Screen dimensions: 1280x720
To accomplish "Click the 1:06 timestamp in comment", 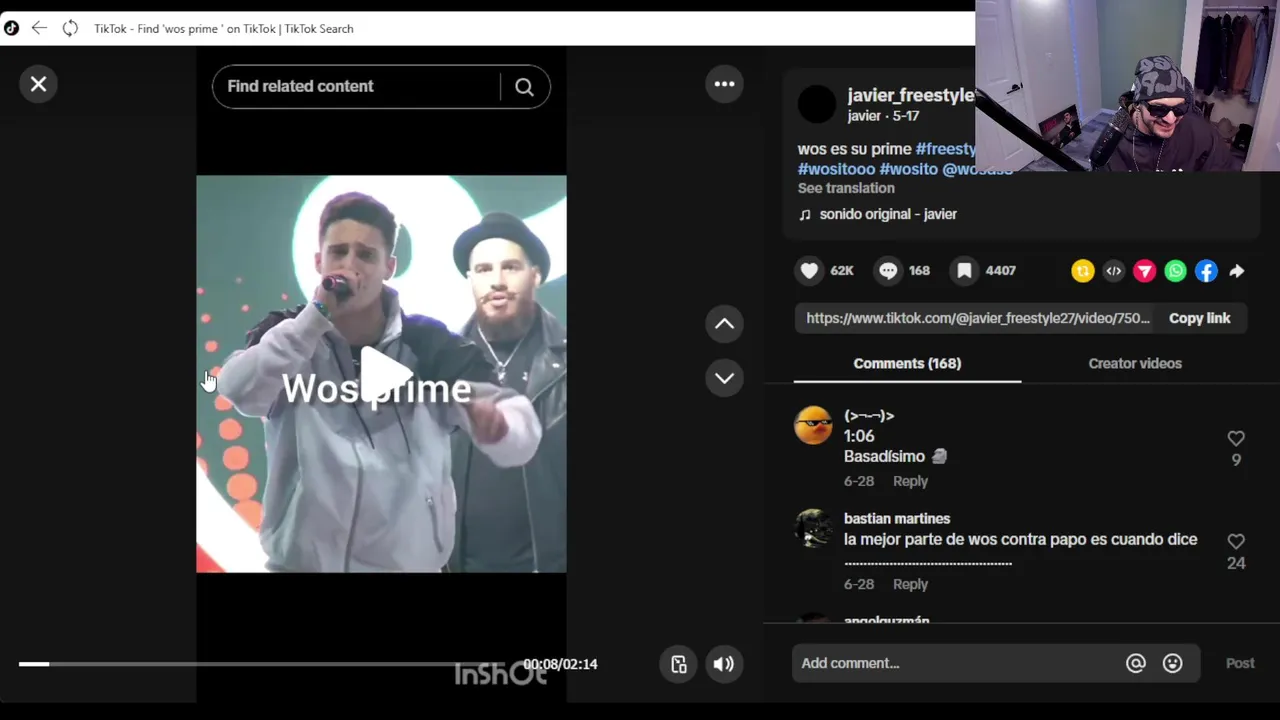I will tap(859, 436).
